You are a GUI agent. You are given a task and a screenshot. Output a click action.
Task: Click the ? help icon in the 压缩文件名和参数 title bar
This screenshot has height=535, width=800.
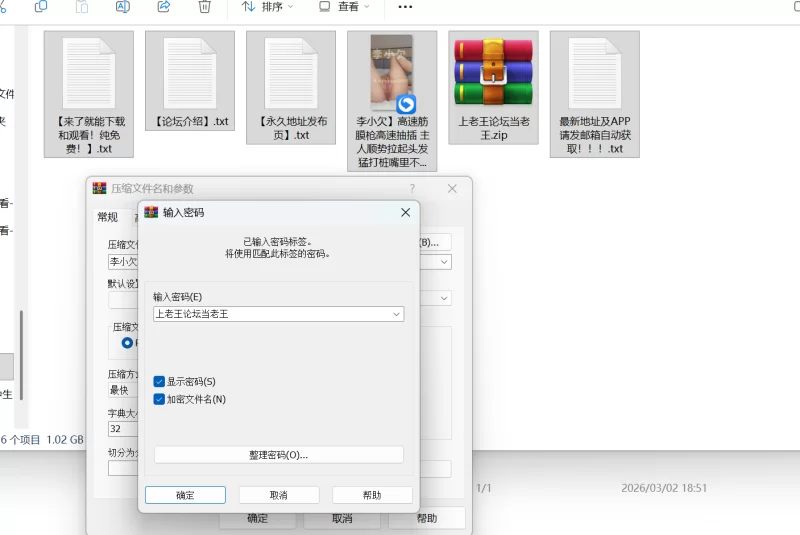pyautogui.click(x=412, y=188)
